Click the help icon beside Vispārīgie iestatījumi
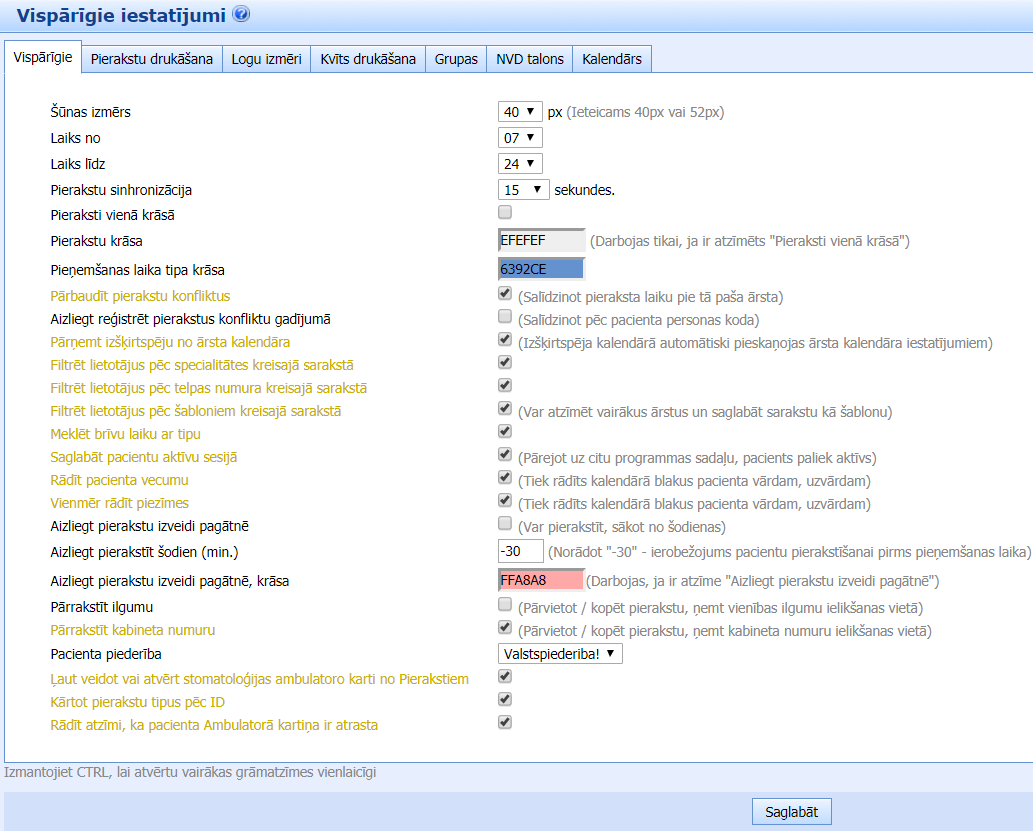Viewport: 1033px width, 831px height. (x=241, y=14)
